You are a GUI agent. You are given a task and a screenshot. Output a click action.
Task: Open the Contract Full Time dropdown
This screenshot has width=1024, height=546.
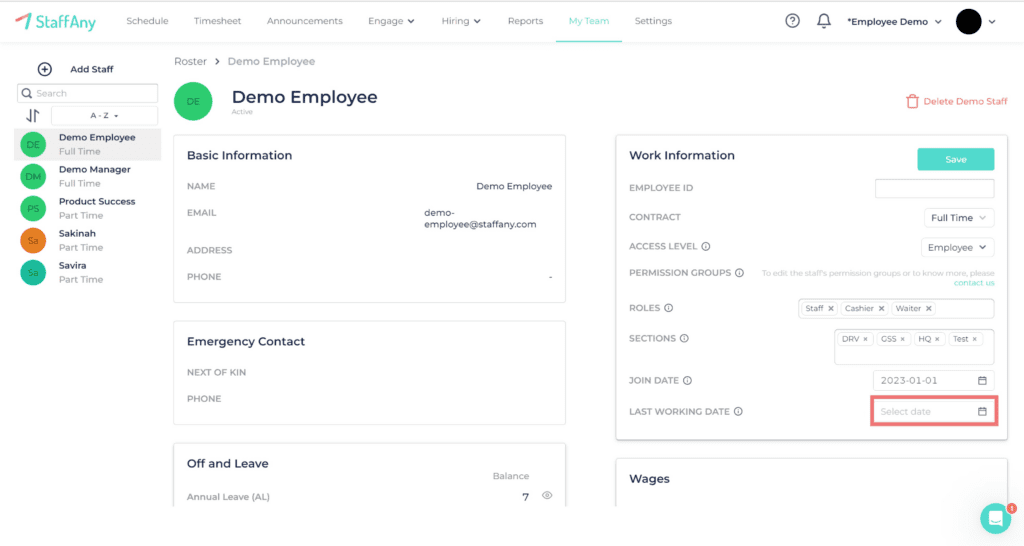pos(959,217)
